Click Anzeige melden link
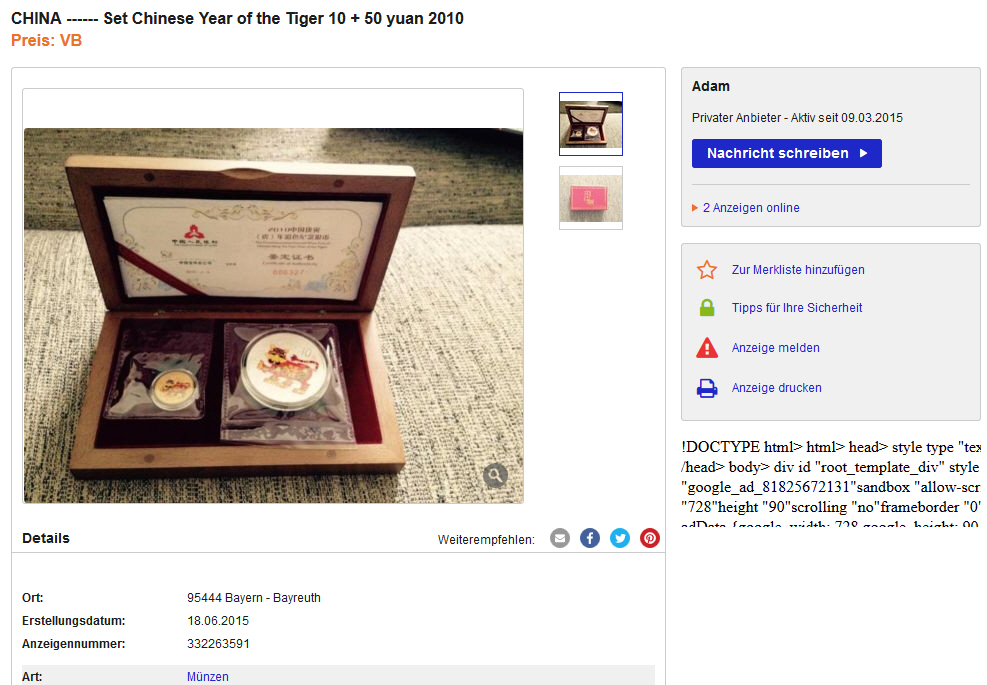This screenshot has height=685, width=987. [776, 348]
